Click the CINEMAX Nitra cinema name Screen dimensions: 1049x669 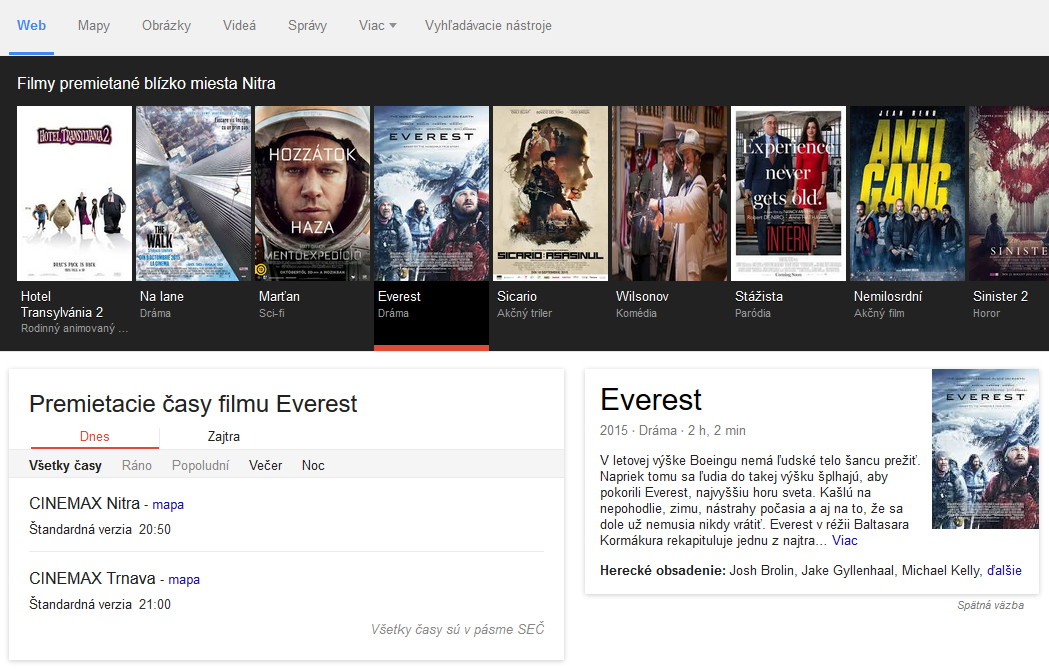click(84, 503)
